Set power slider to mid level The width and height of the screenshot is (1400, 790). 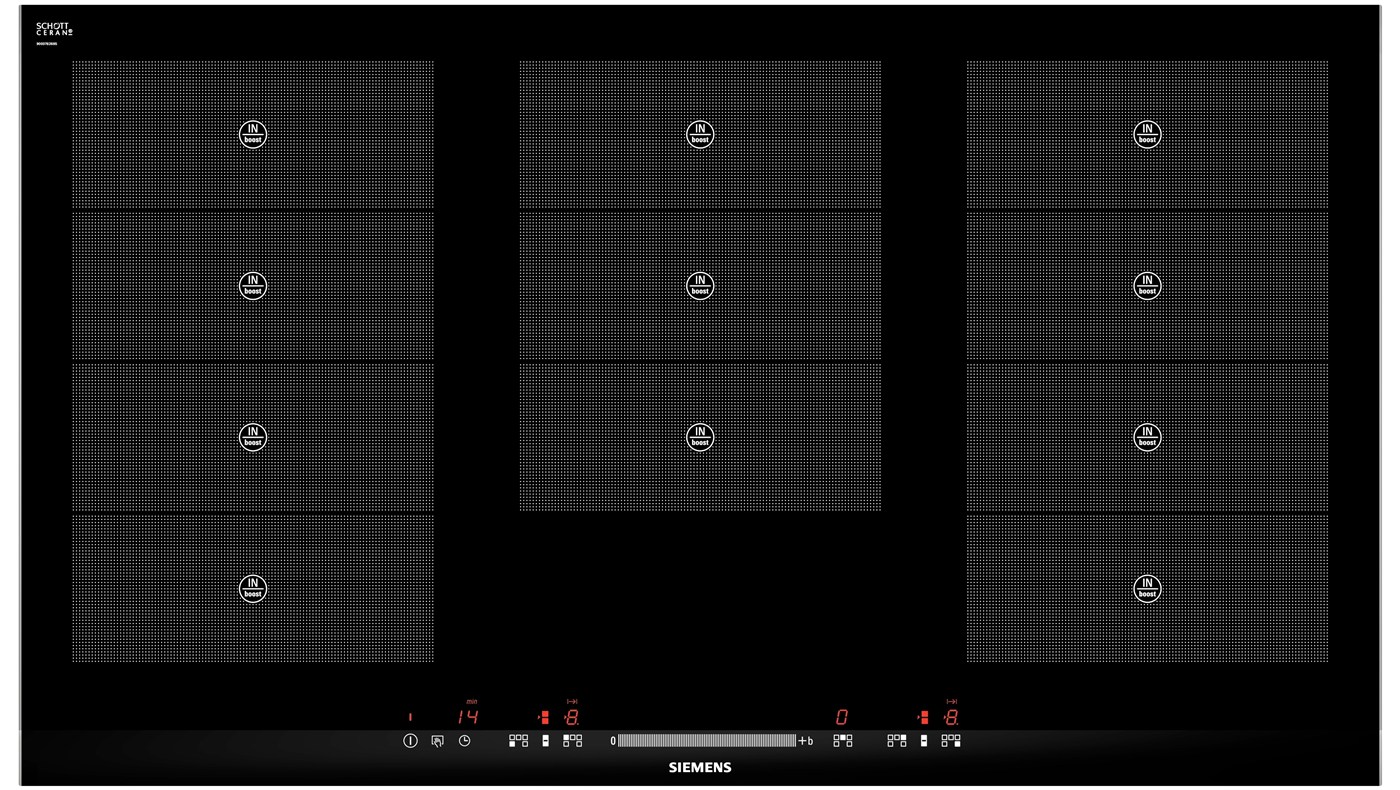coord(707,741)
